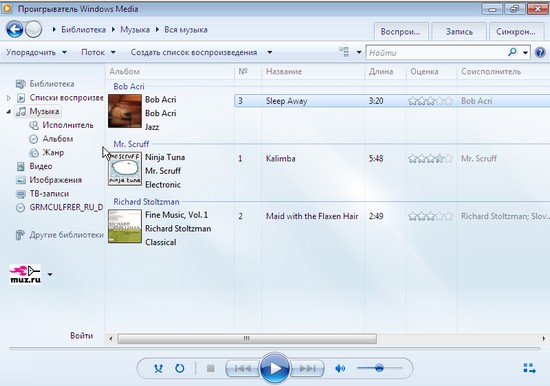Expand the Списки воспроизведения tree node
This screenshot has width=550, height=386.
pyautogui.click(x=9, y=98)
